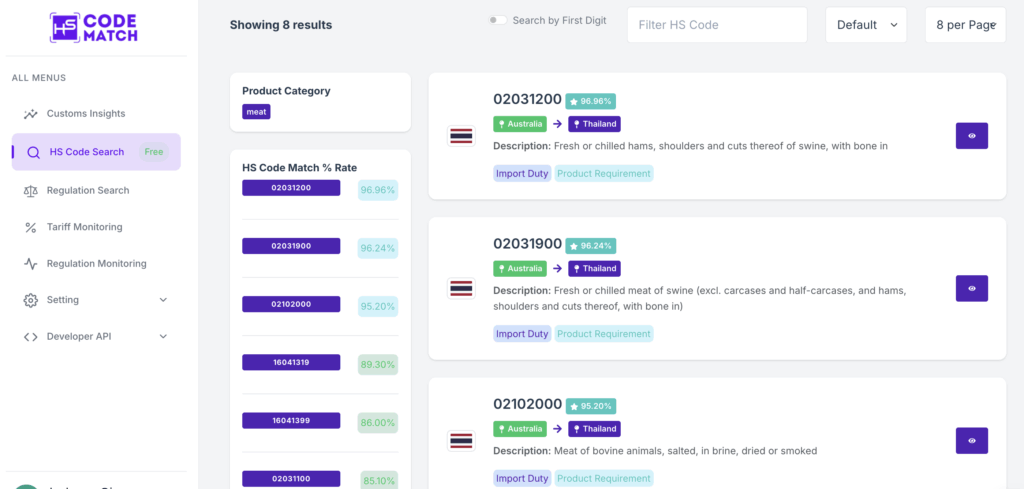The width and height of the screenshot is (1024, 489).
Task: View details with eye button for 02031900
Action: (x=971, y=288)
